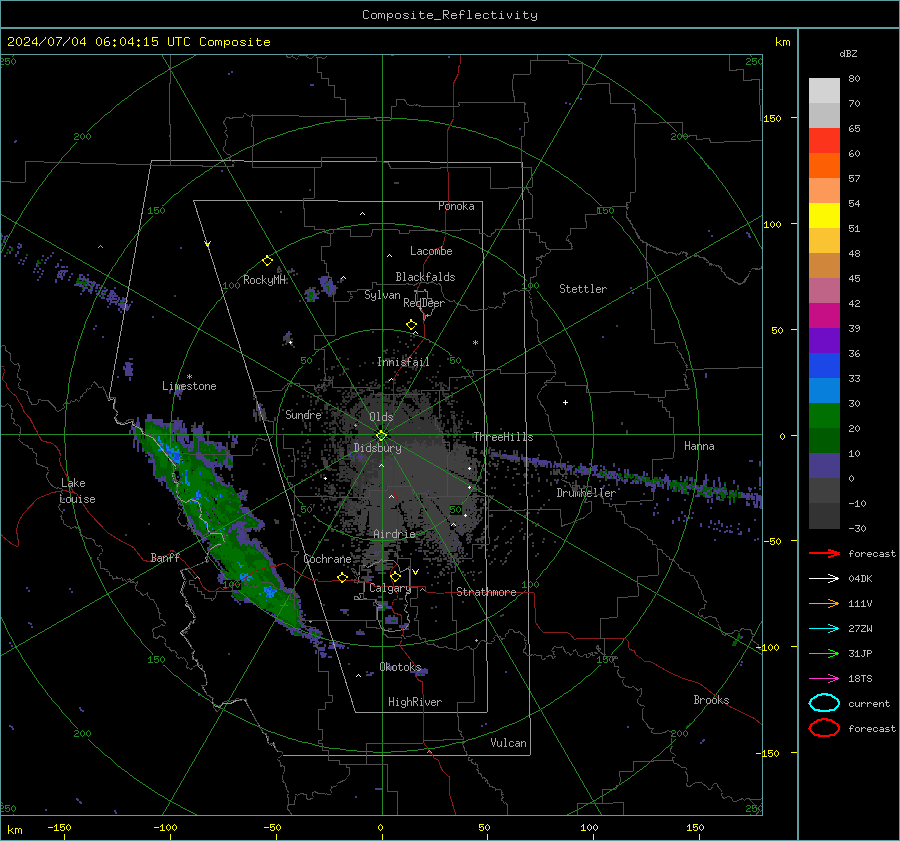Click the Sundre town label

click(303, 414)
